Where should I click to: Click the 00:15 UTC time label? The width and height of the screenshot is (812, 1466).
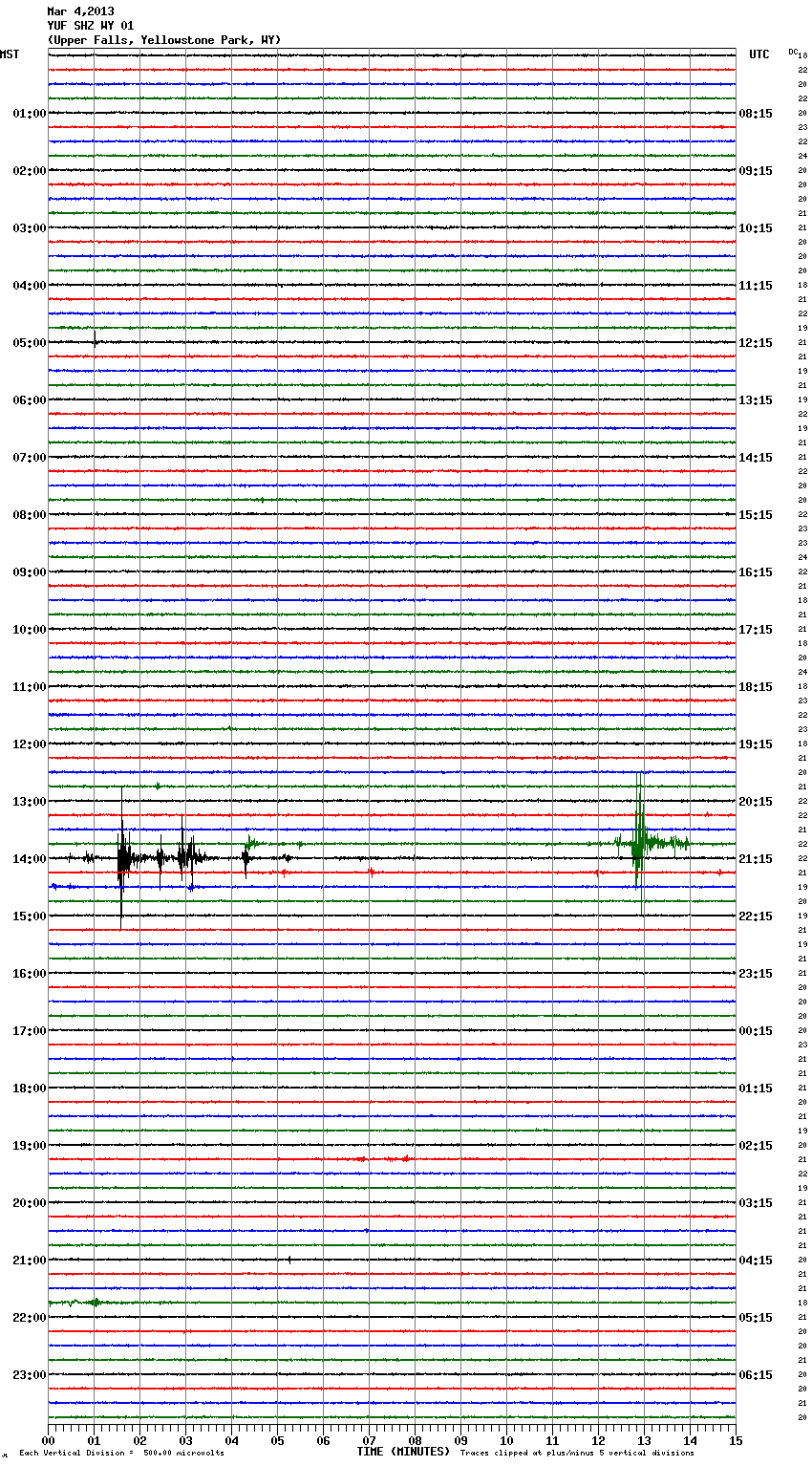coord(756,1031)
